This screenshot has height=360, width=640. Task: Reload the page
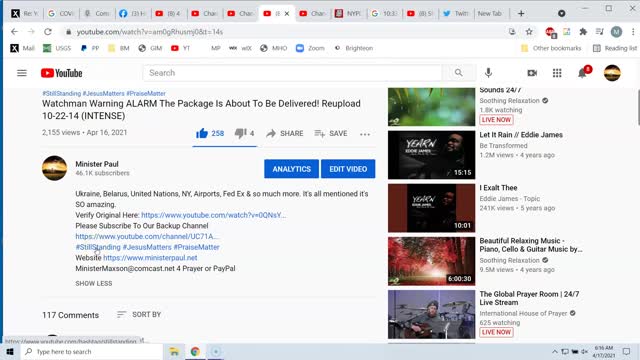coord(48,31)
